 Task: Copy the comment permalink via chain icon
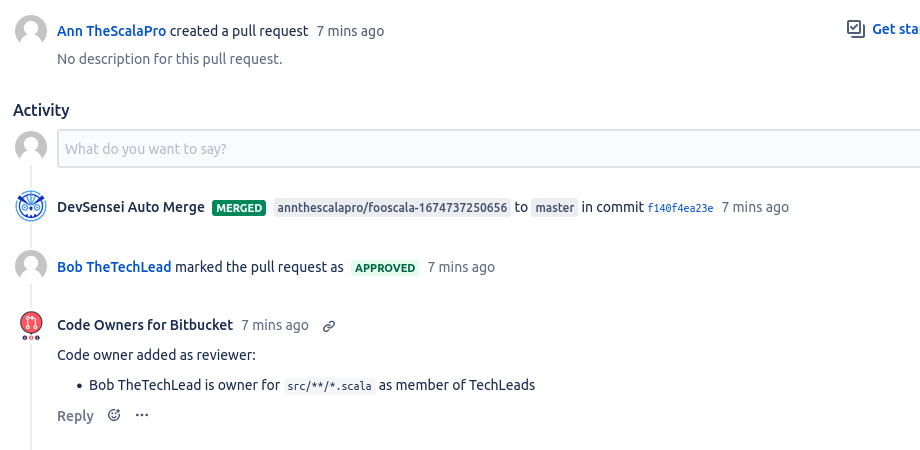click(329, 326)
